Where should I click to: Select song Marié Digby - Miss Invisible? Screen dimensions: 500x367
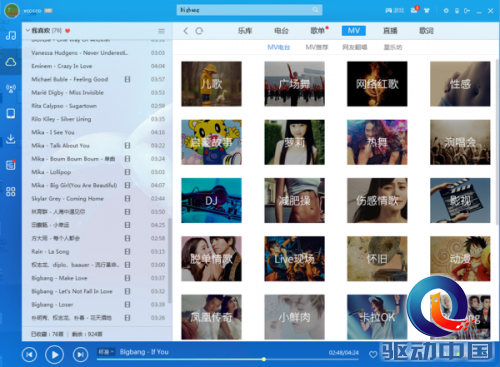(x=97, y=92)
